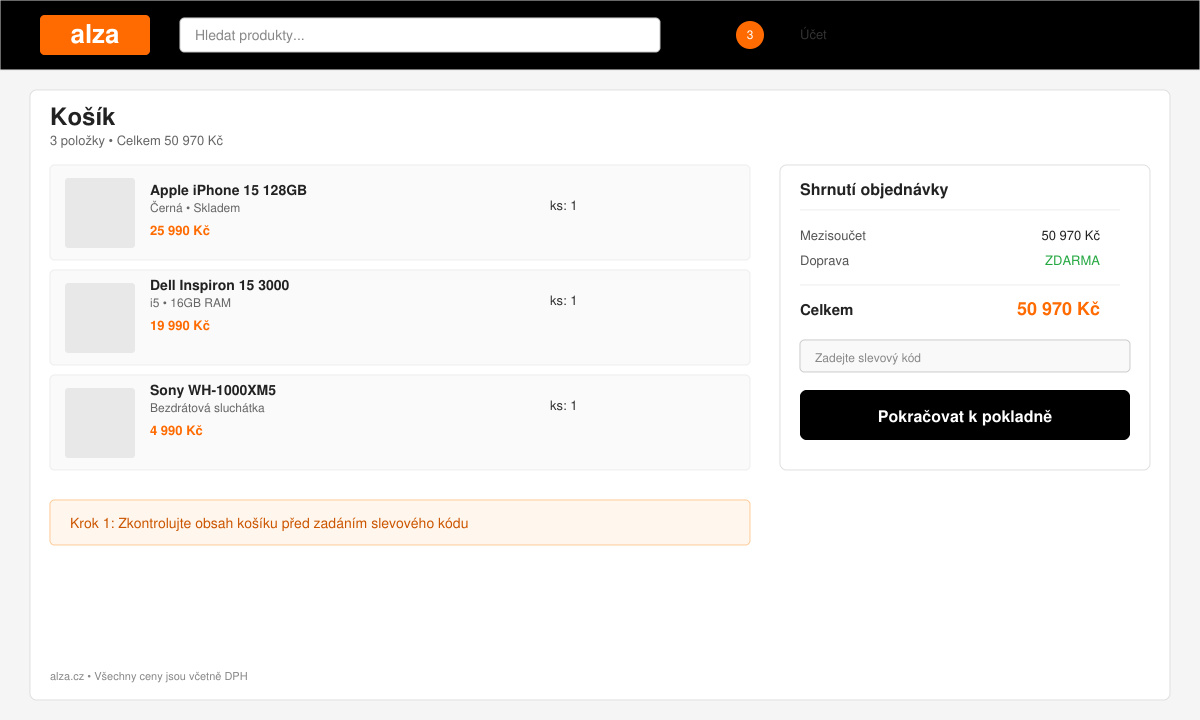Open the Účet account link
Image resolution: width=1200 pixels, height=720 pixels.
pyautogui.click(x=813, y=35)
